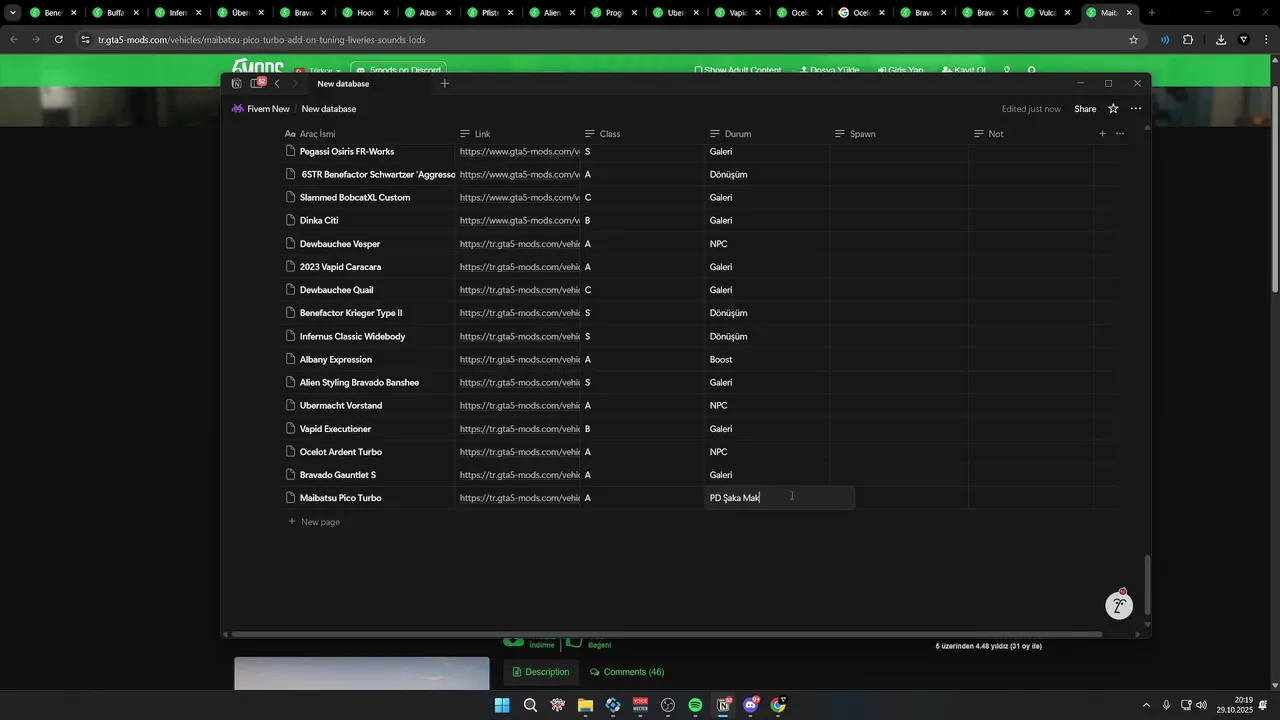
Task: Click page icon beside Maibatsu Pico Turbo
Action: coord(291,498)
